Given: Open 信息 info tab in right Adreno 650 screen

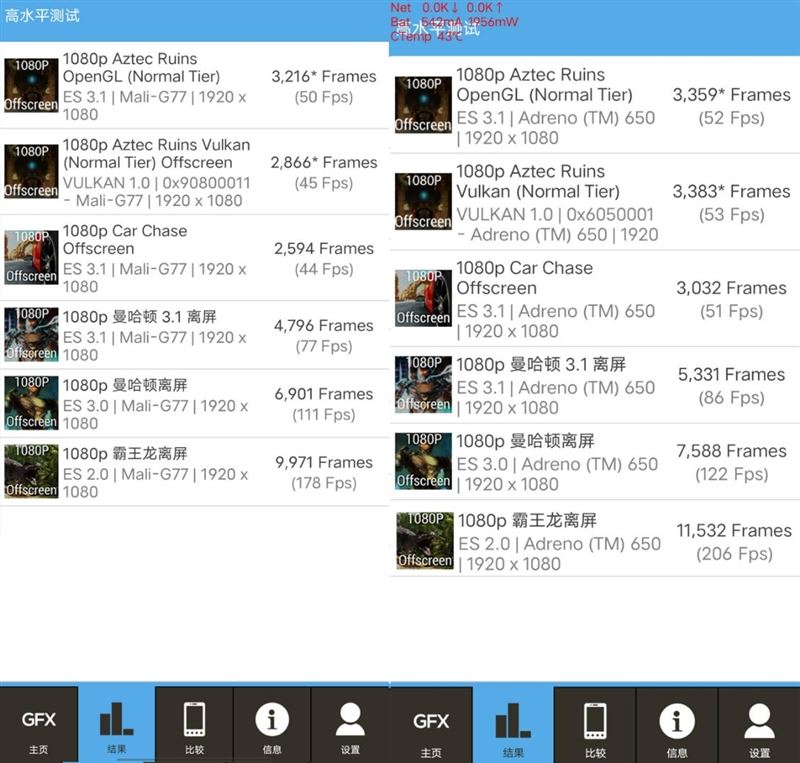Looking at the screenshot, I should tap(677, 725).
